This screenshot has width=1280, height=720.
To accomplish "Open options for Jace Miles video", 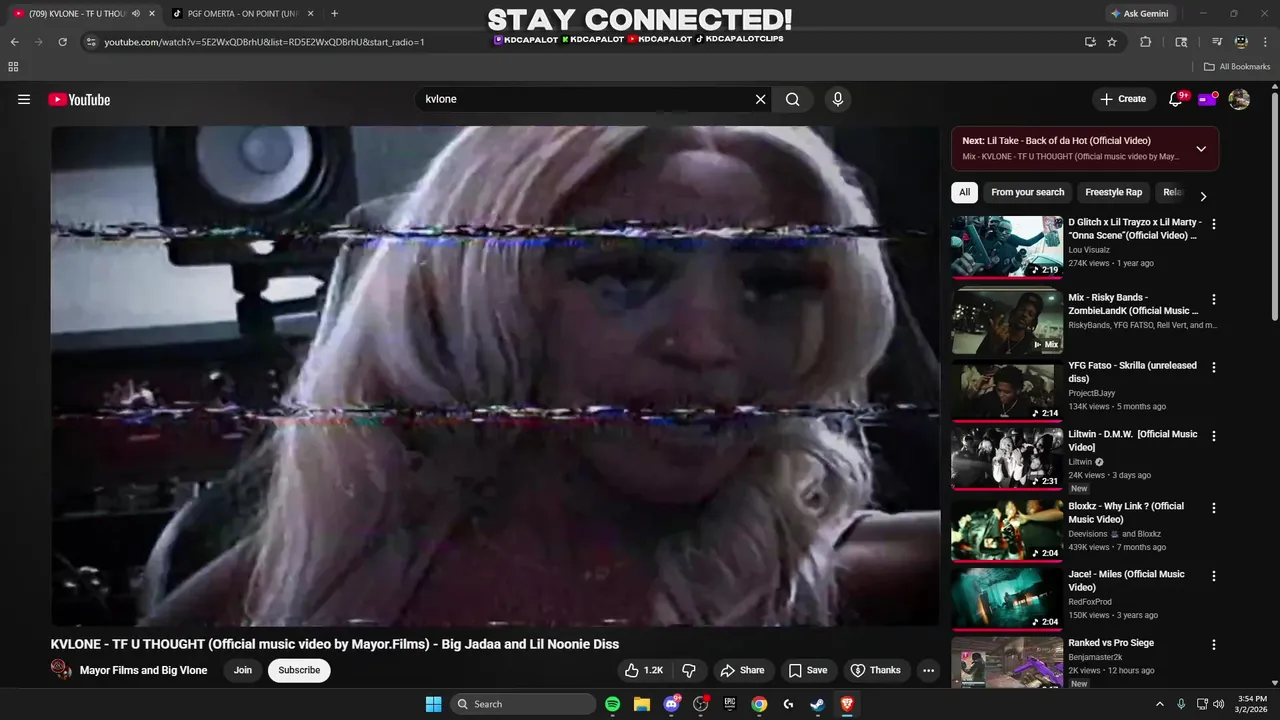I will tap(1214, 576).
